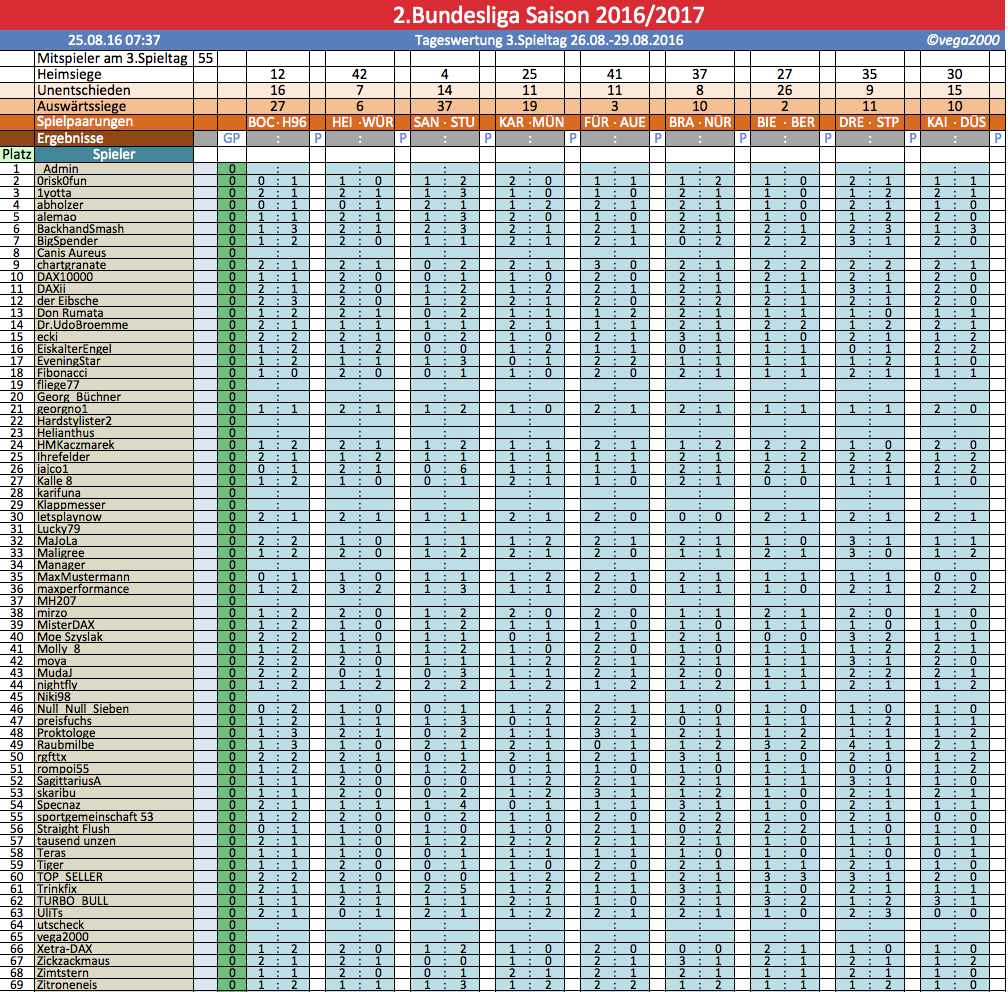Select the 'KAI · DÜS' match header
Viewport: 1008px width, 992px height.
pos(955,122)
